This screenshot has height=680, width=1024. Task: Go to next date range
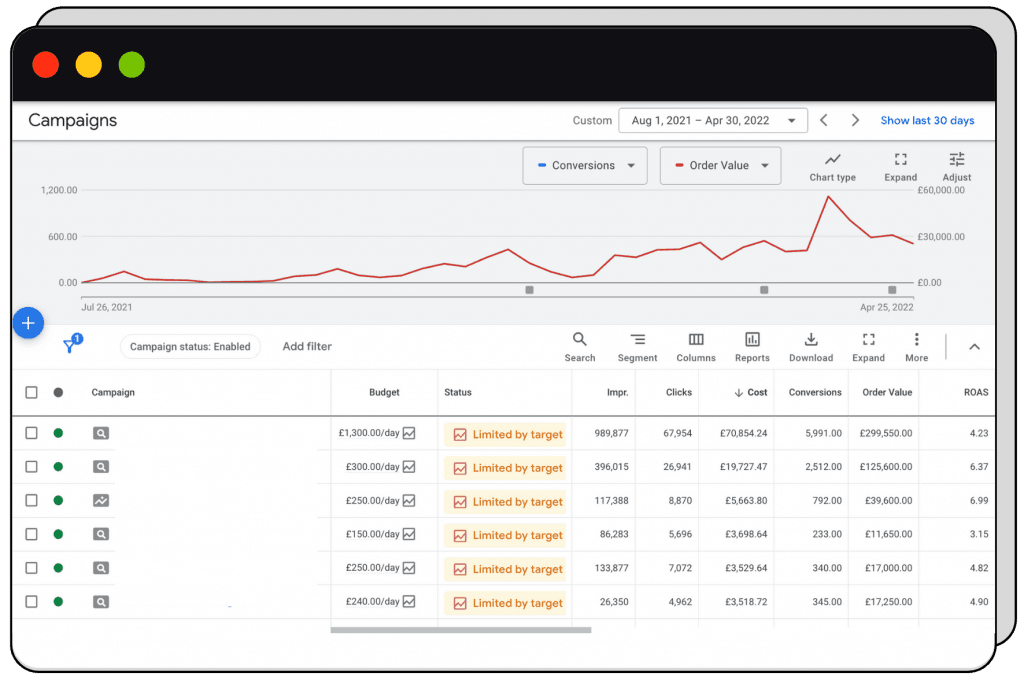[x=855, y=120]
